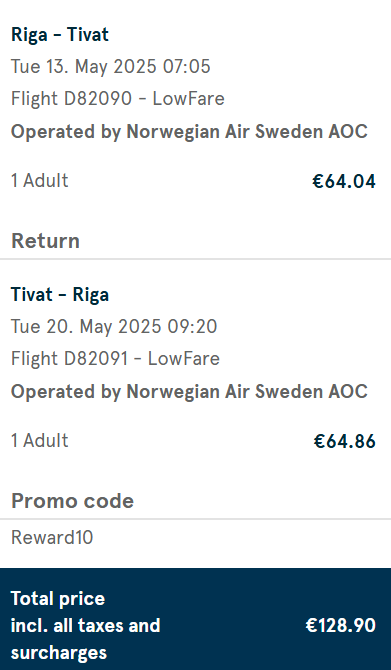Click the €64.86 return price
The width and height of the screenshot is (391, 670).
point(344,441)
